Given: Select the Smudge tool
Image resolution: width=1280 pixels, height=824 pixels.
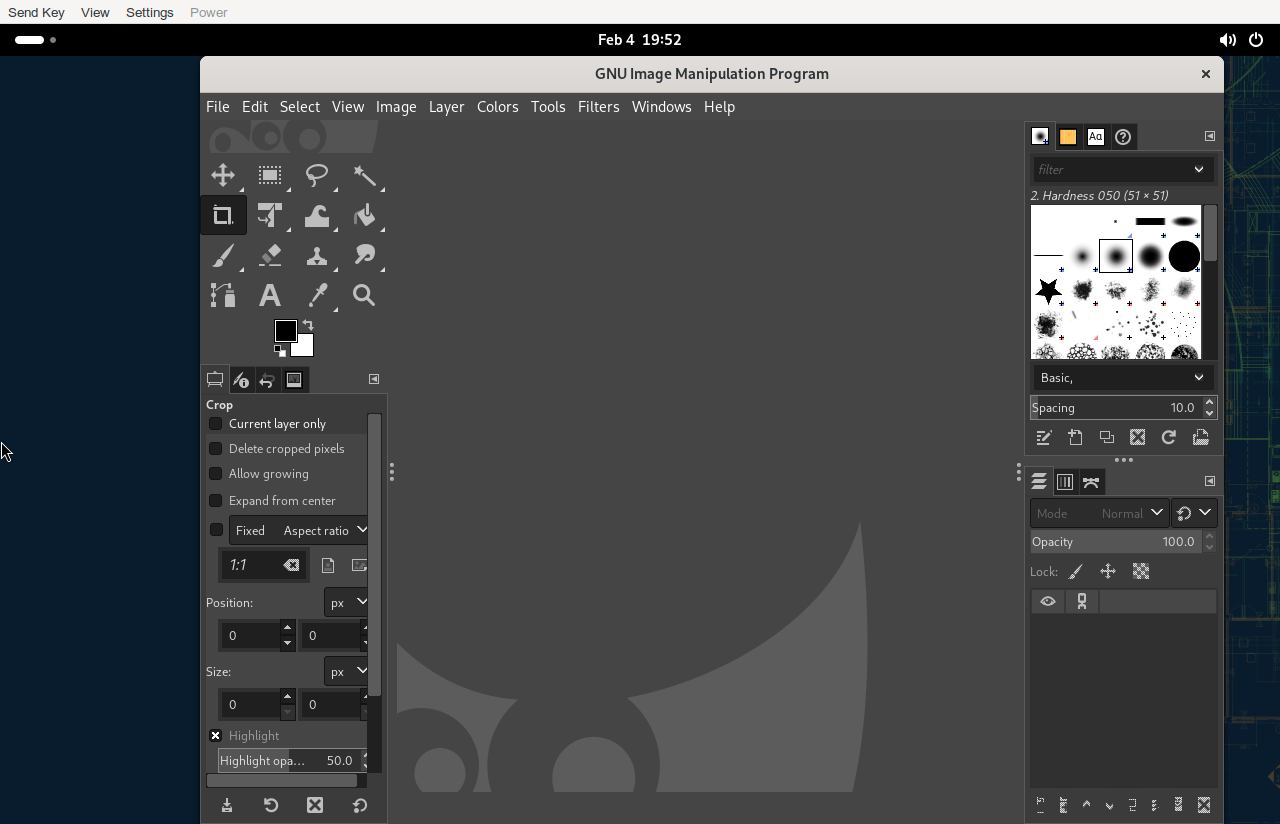Looking at the screenshot, I should (364, 255).
